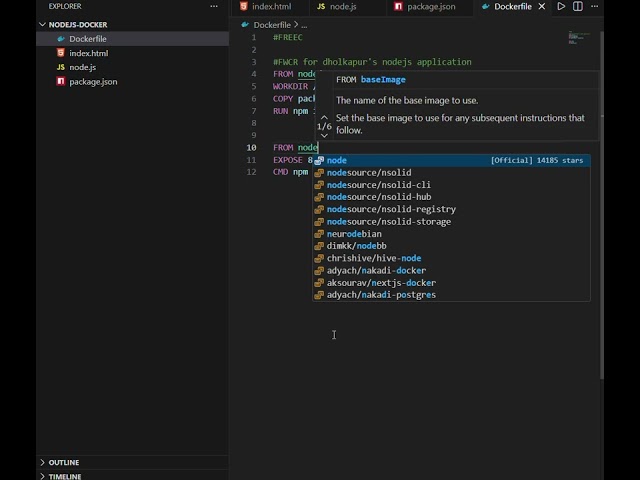Choose the adyach/nakadi-postgres suggestion

click(451, 295)
